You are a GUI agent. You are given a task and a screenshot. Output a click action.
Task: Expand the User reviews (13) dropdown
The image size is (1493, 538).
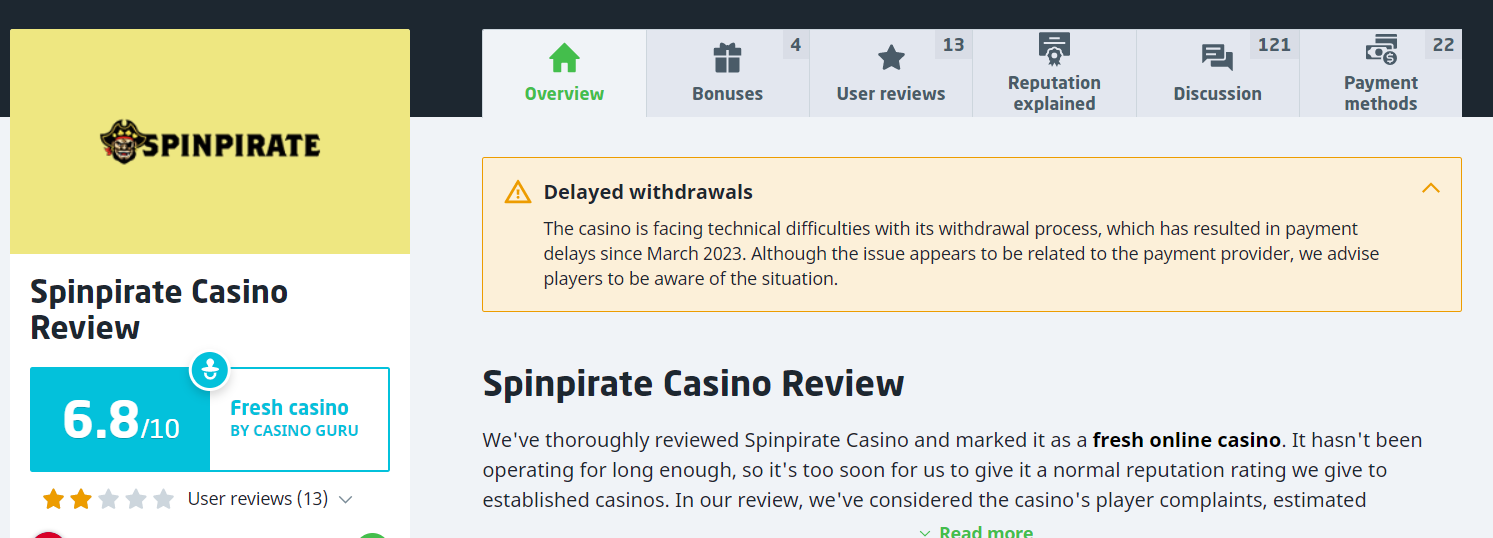(x=346, y=499)
